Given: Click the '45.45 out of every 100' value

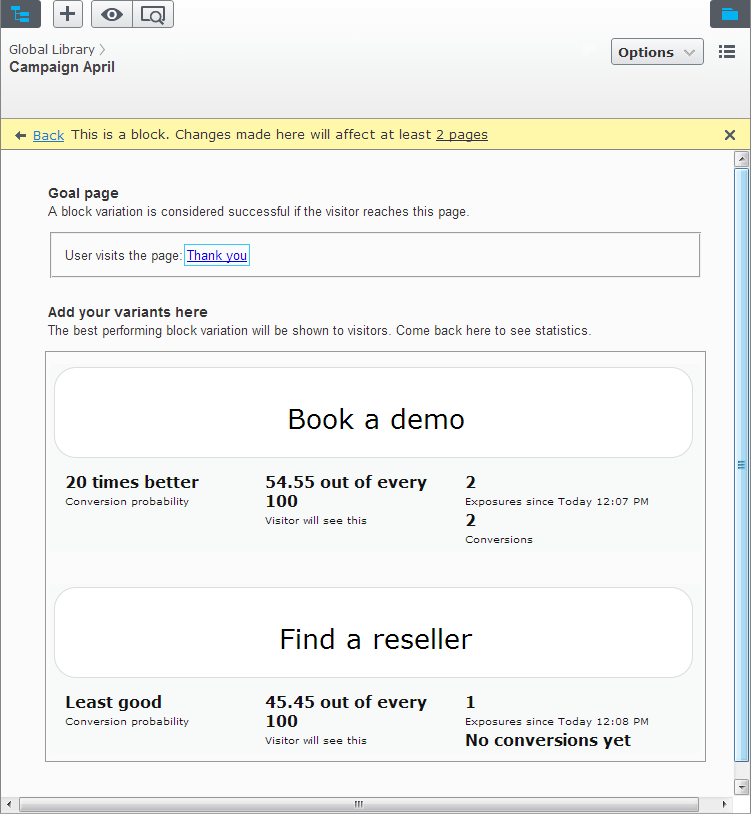Looking at the screenshot, I should [x=346, y=711].
